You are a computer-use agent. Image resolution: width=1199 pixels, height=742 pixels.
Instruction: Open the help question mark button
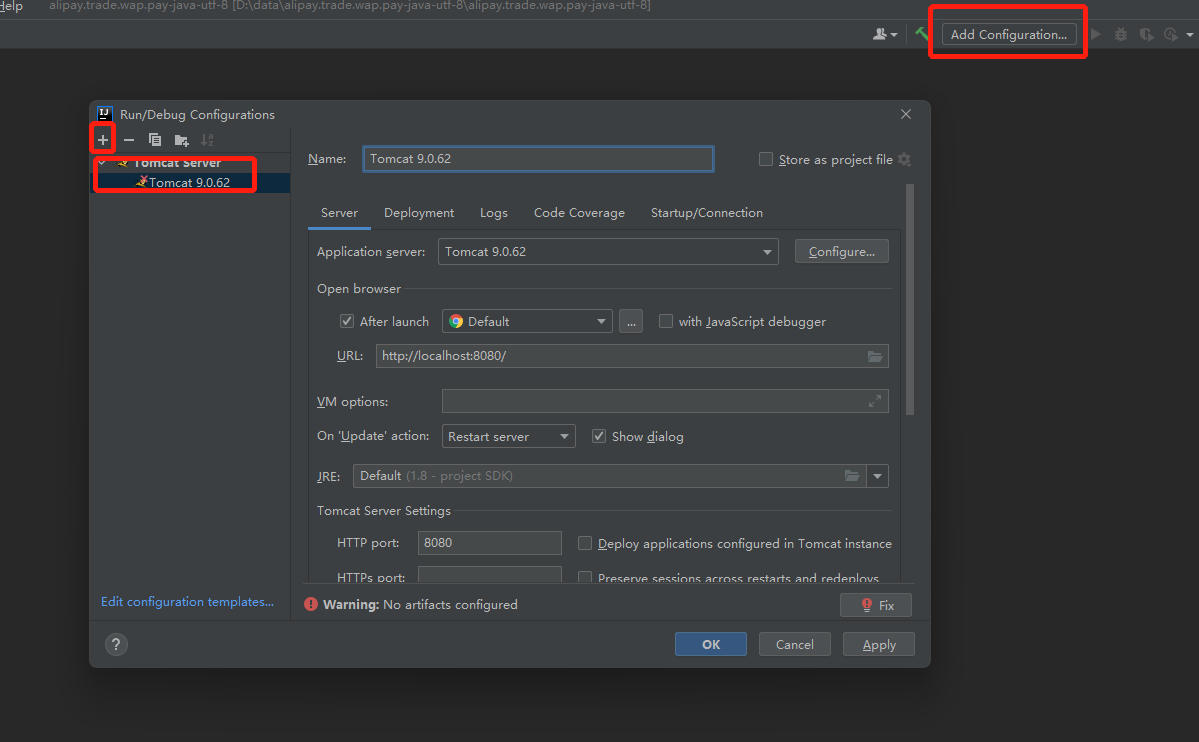(x=116, y=644)
